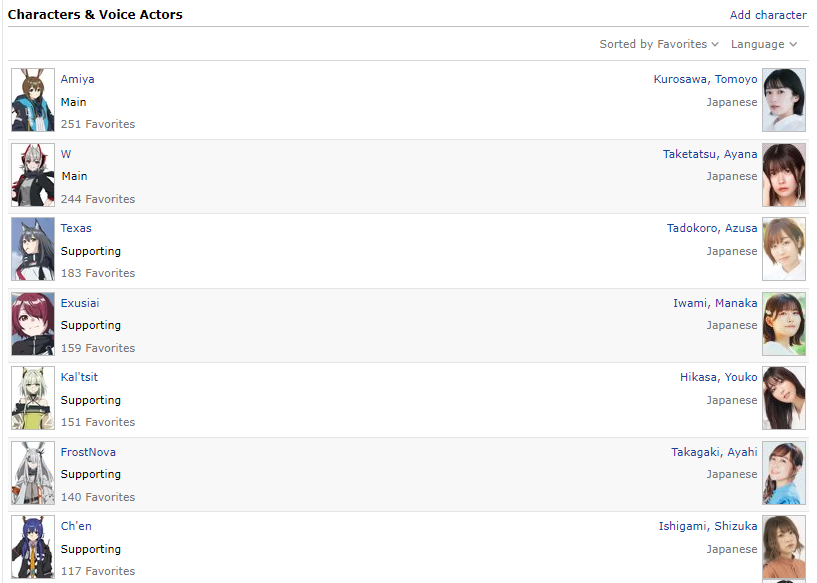The width and height of the screenshot is (817, 583).
Task: Click Japanese label under Hikasa, Youko
Action: 732,400
